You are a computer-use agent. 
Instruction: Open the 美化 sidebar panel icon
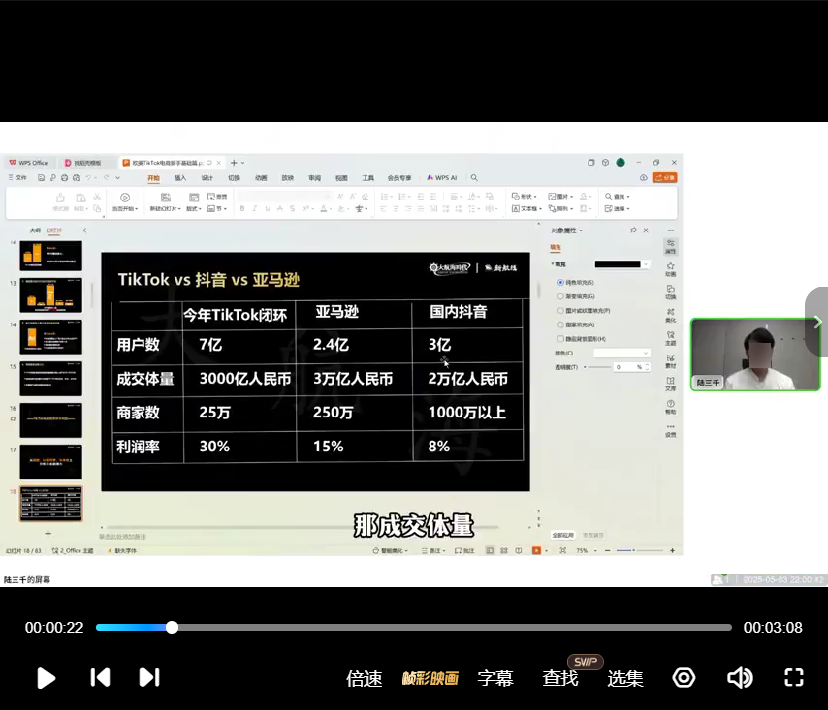(x=671, y=314)
